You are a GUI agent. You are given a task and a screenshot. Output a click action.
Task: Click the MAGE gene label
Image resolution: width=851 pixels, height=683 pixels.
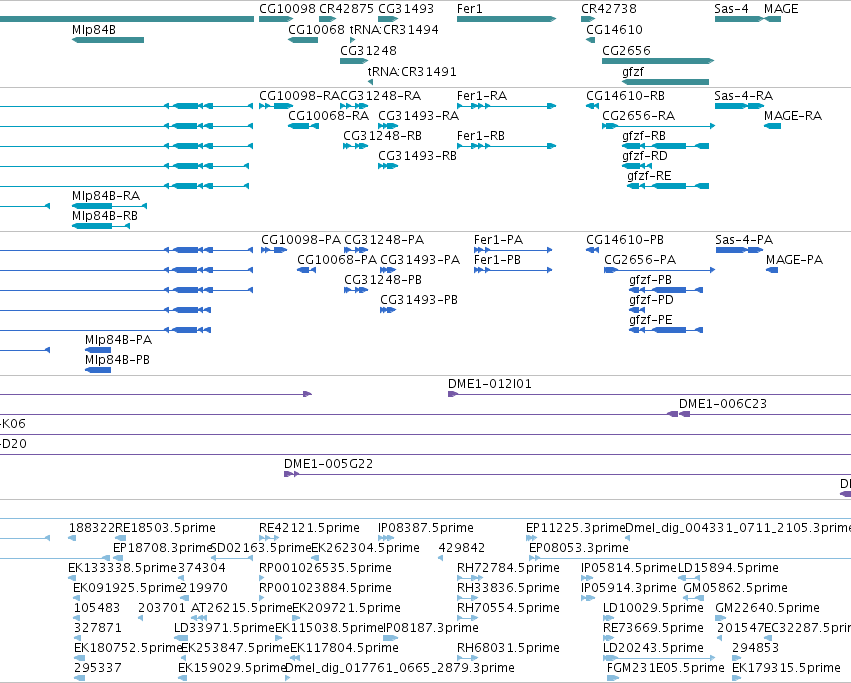coord(781,9)
